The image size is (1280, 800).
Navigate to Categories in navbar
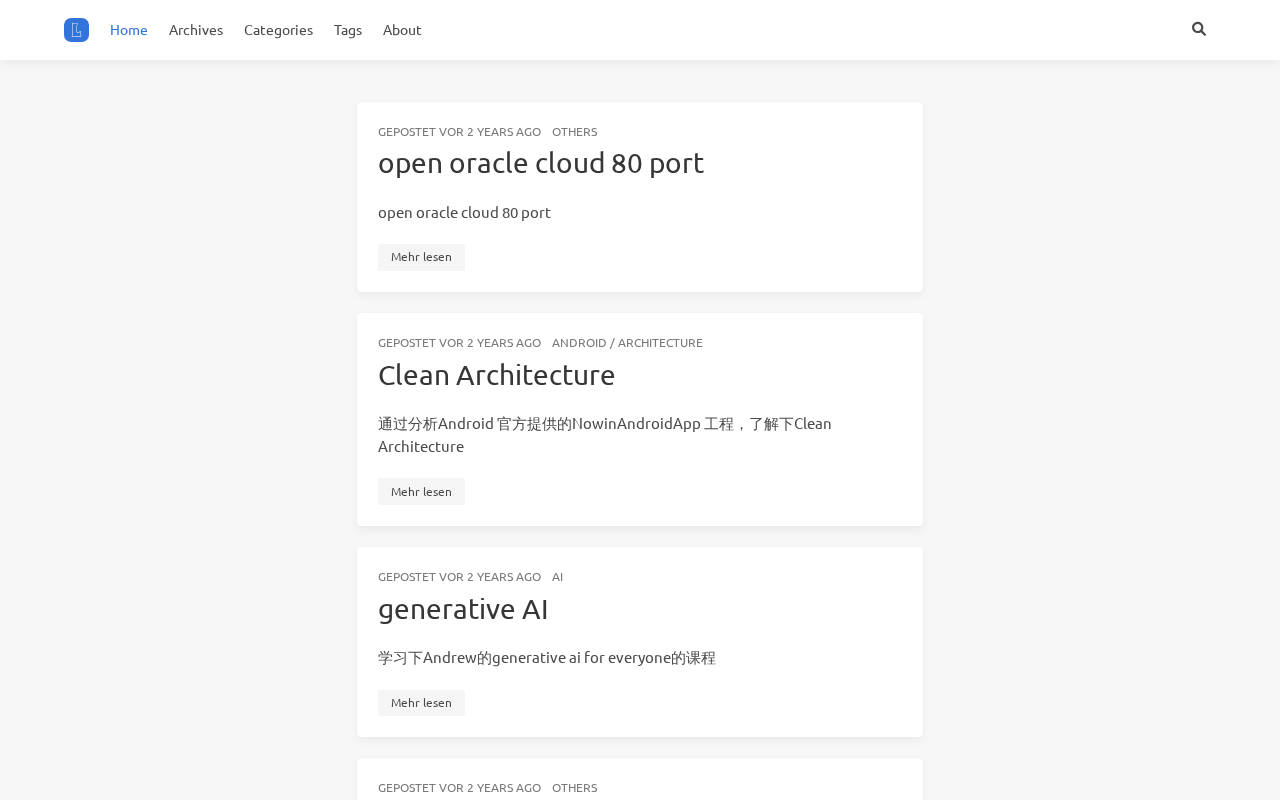pos(278,30)
